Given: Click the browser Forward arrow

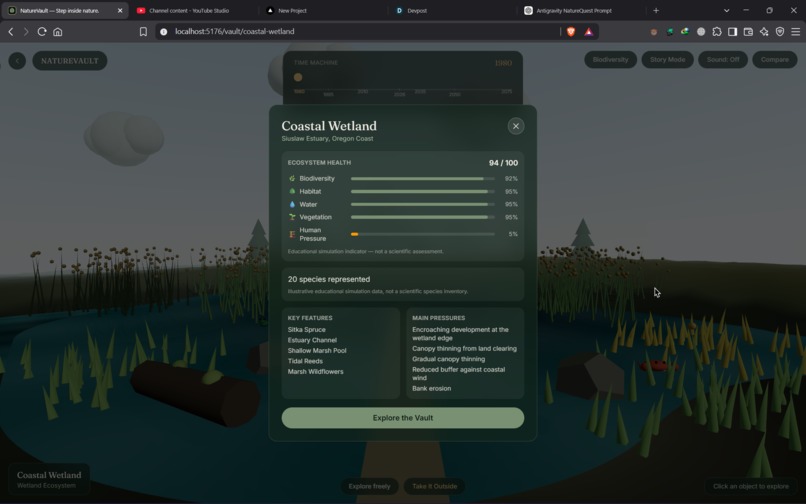Looking at the screenshot, I should pyautogui.click(x=26, y=32).
